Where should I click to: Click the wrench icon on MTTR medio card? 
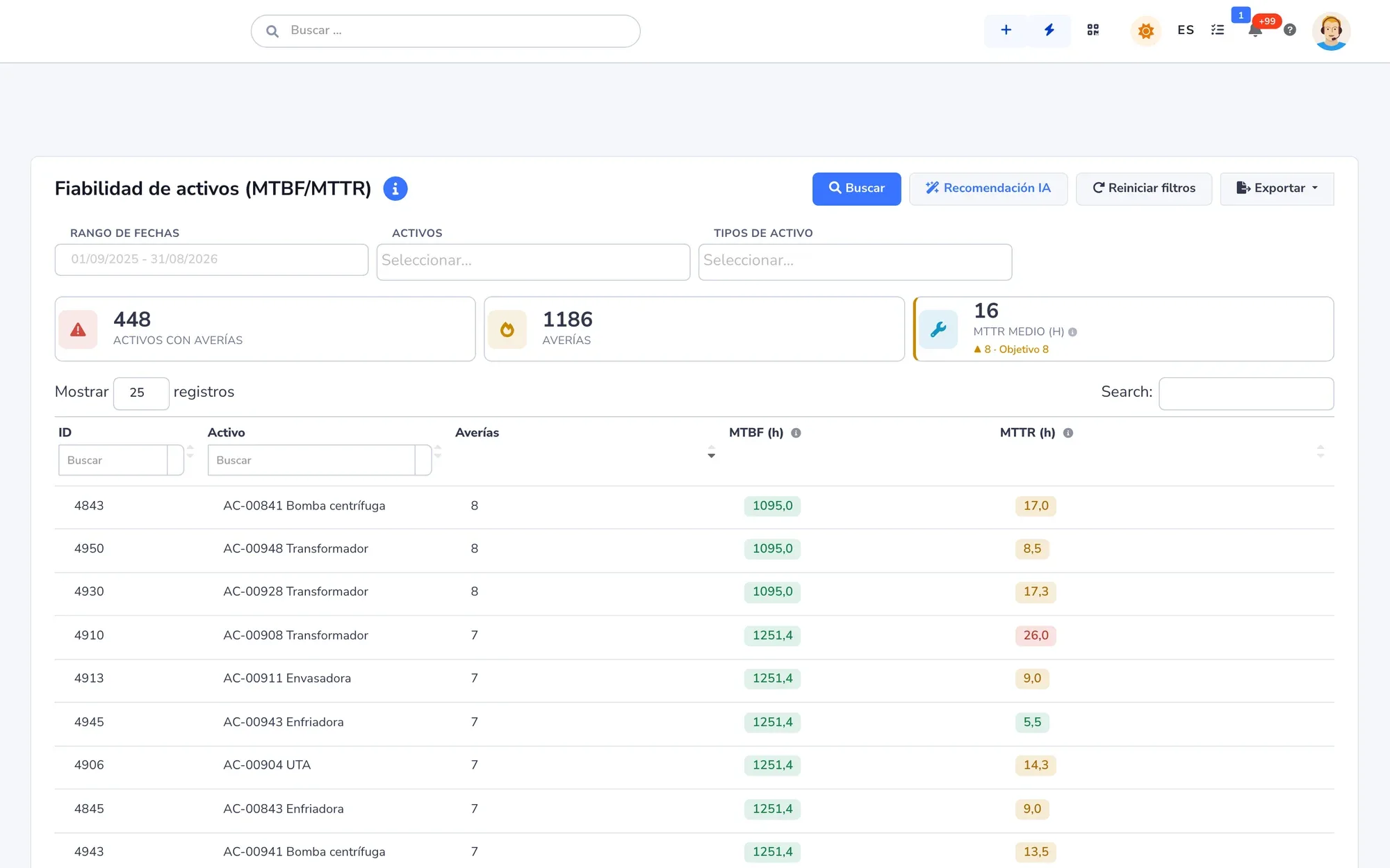click(938, 329)
